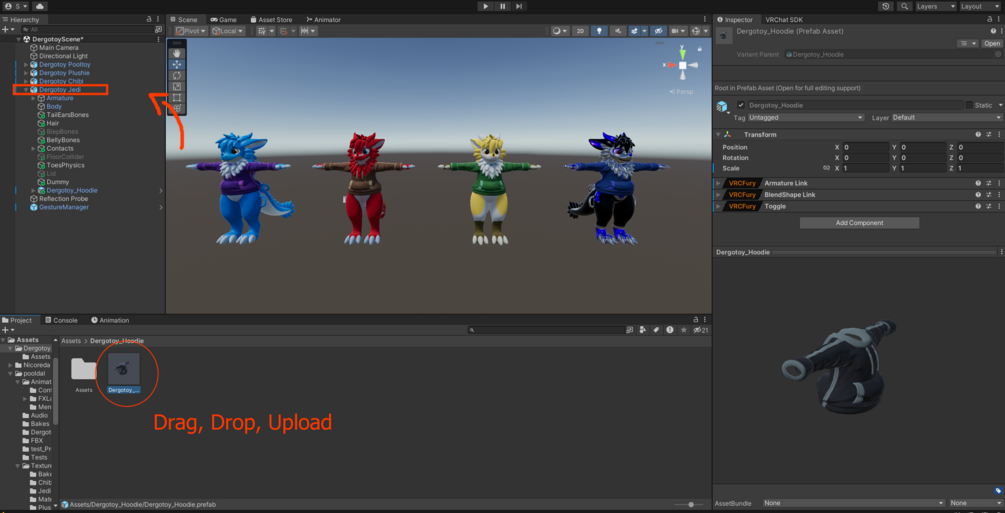Open the Assets folder in Project grid
The width and height of the screenshot is (1005, 513).
(84, 369)
